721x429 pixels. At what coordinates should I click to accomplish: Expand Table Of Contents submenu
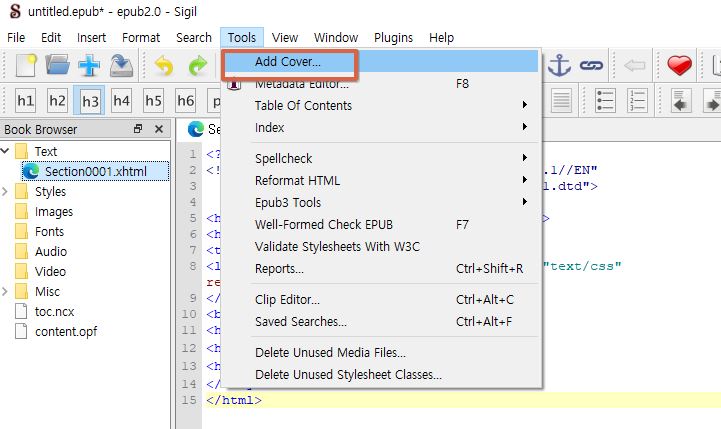381,105
